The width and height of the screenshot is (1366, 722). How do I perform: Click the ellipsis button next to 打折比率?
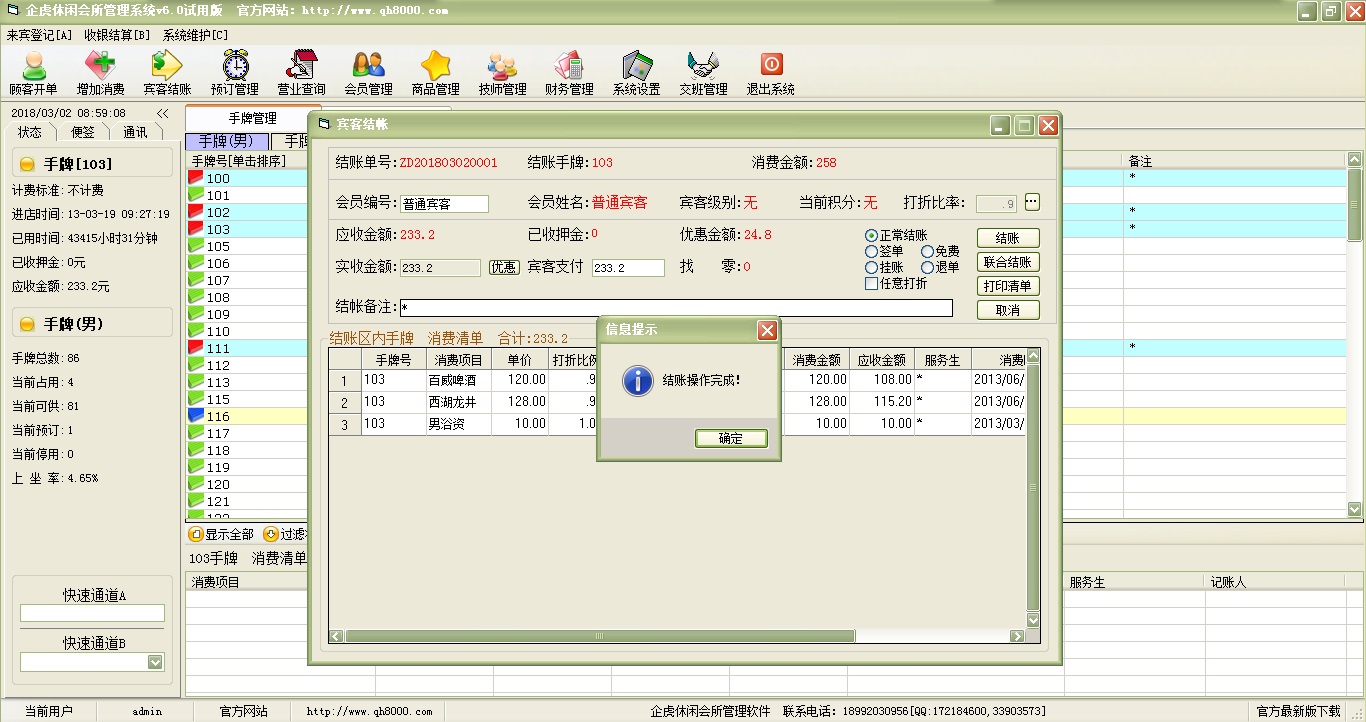click(x=1032, y=203)
